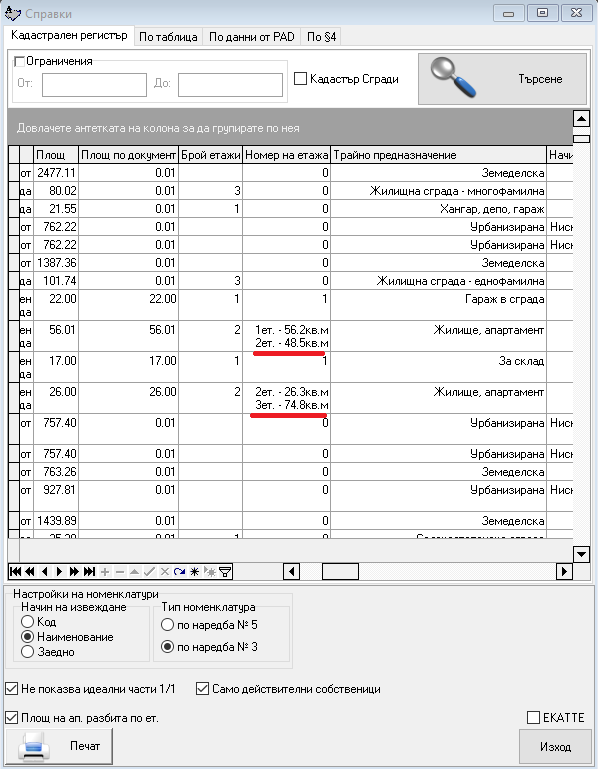The image size is (598, 769).
Task: Jump to first record in navigator
Action: tap(15, 571)
